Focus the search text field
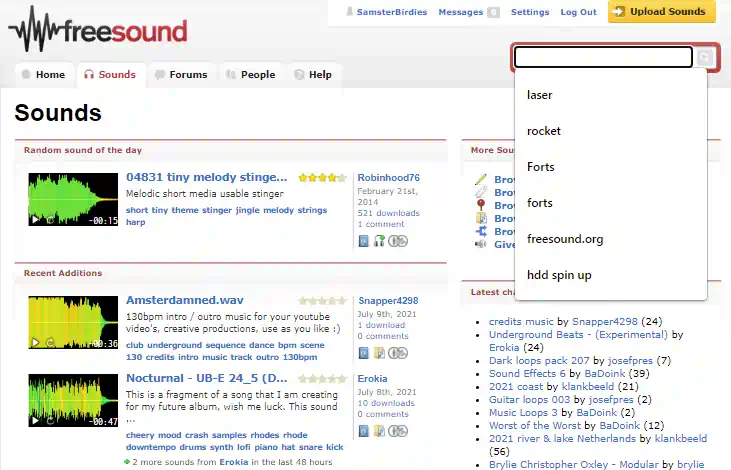The image size is (731, 470). tap(603, 57)
